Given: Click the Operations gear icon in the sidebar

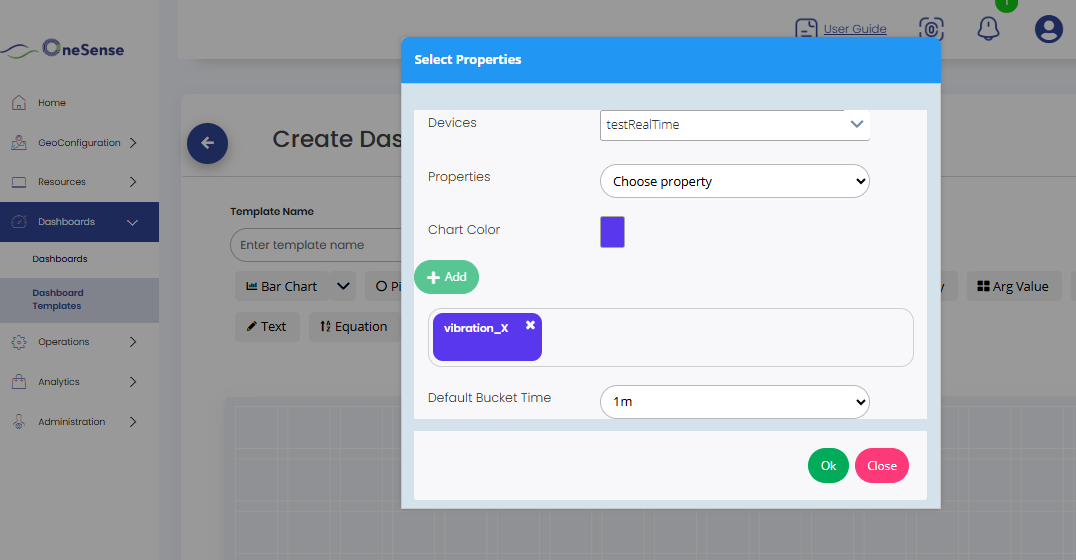Looking at the screenshot, I should (x=18, y=342).
